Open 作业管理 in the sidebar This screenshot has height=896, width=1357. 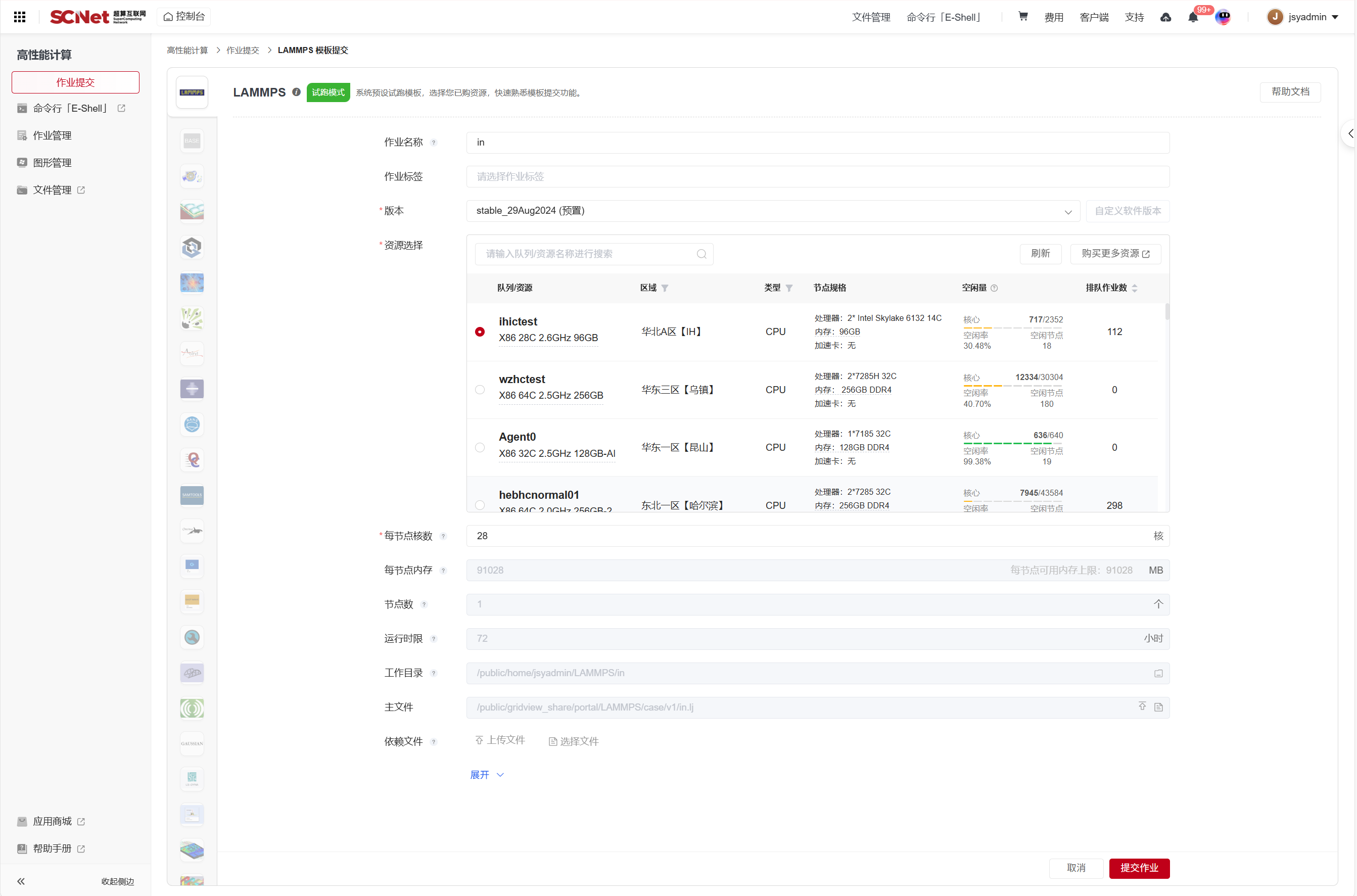(x=52, y=135)
